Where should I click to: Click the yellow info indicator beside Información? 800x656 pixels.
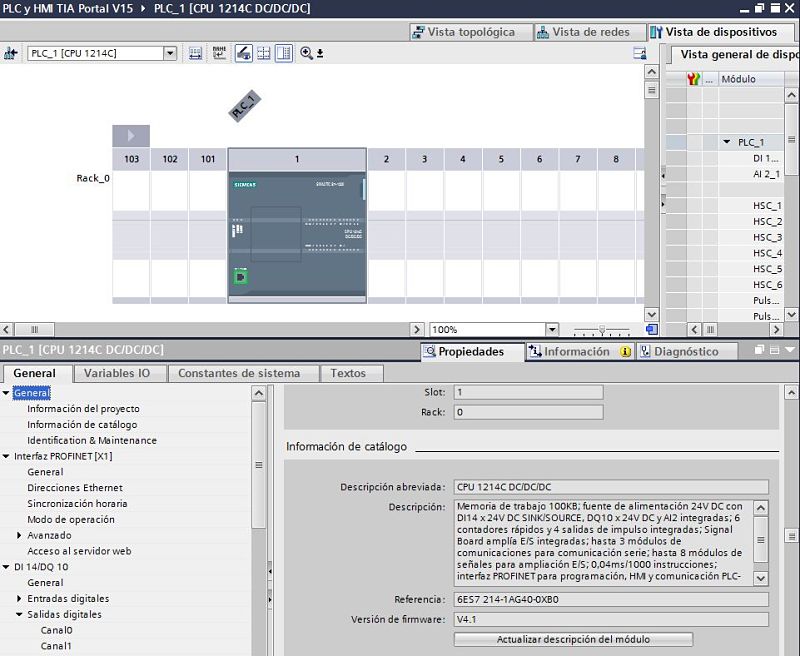click(x=626, y=352)
